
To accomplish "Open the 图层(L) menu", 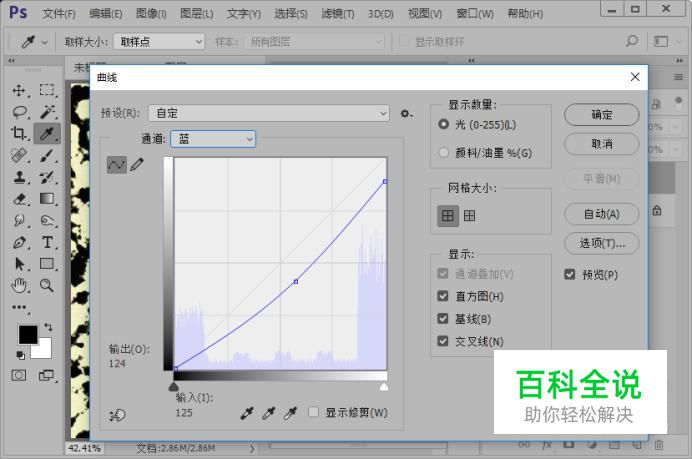I will [197, 14].
